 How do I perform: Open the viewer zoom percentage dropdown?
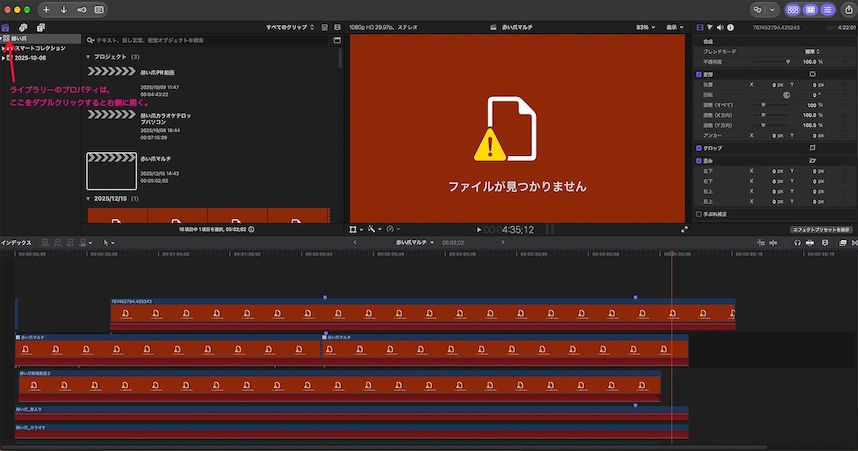point(646,27)
